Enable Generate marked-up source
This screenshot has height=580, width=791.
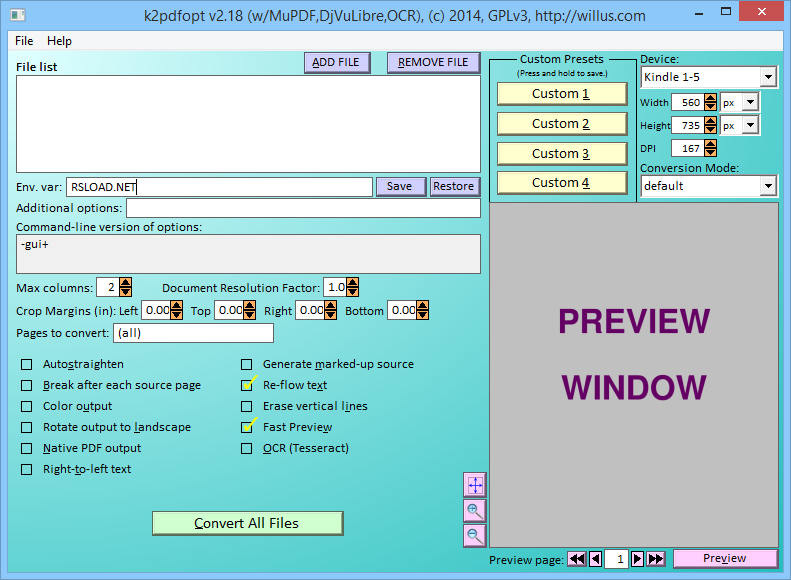pyautogui.click(x=247, y=364)
